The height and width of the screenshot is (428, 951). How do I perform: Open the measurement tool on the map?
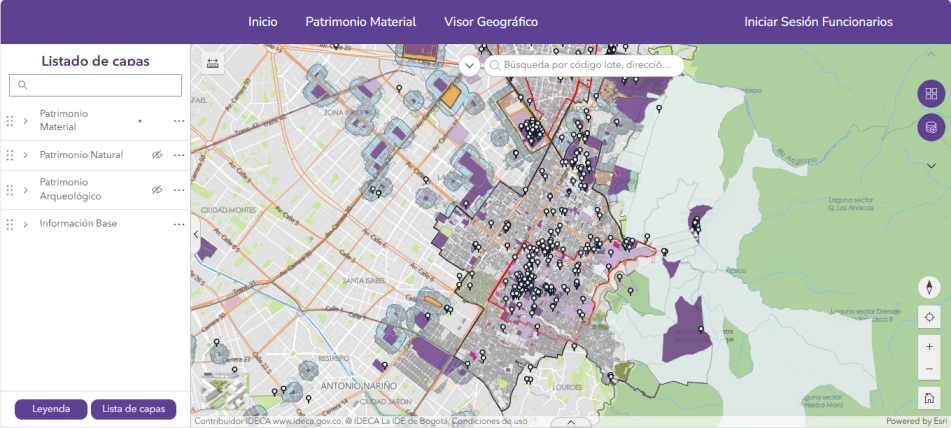pos(212,64)
